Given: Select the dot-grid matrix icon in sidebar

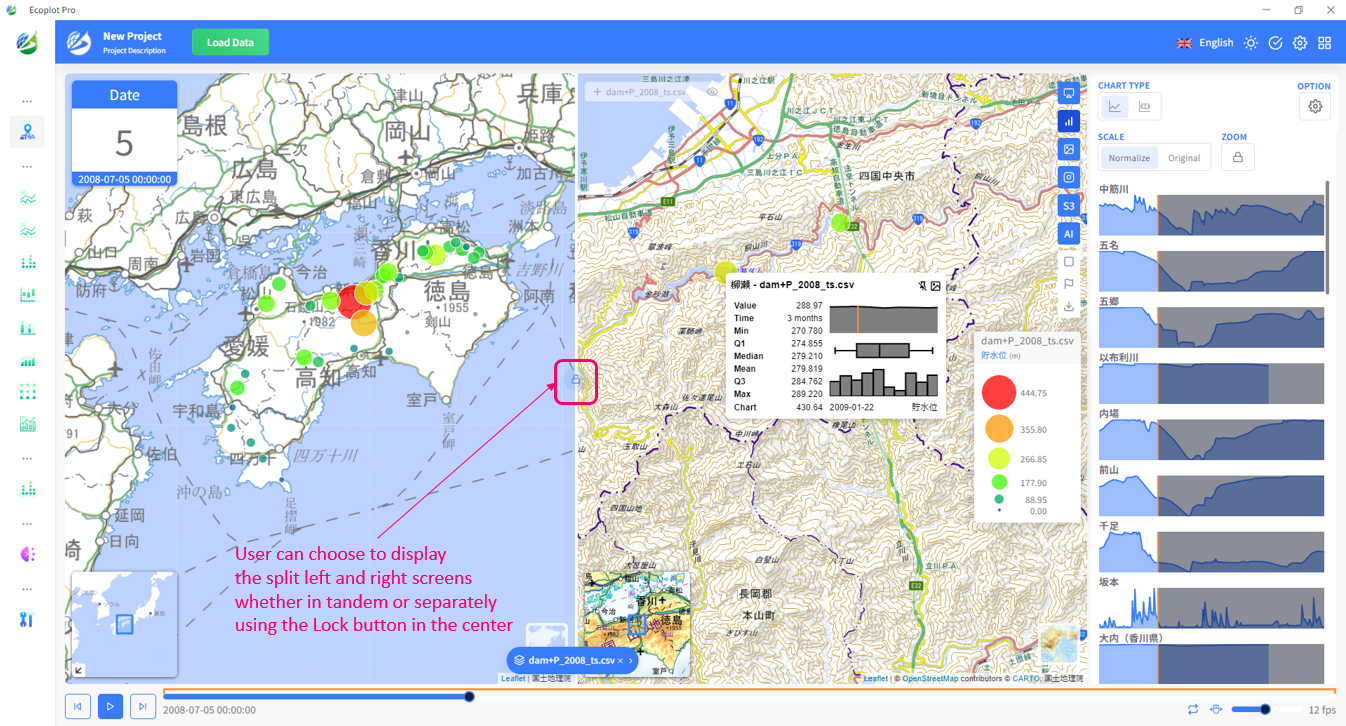Looking at the screenshot, I should pyautogui.click(x=27, y=392).
